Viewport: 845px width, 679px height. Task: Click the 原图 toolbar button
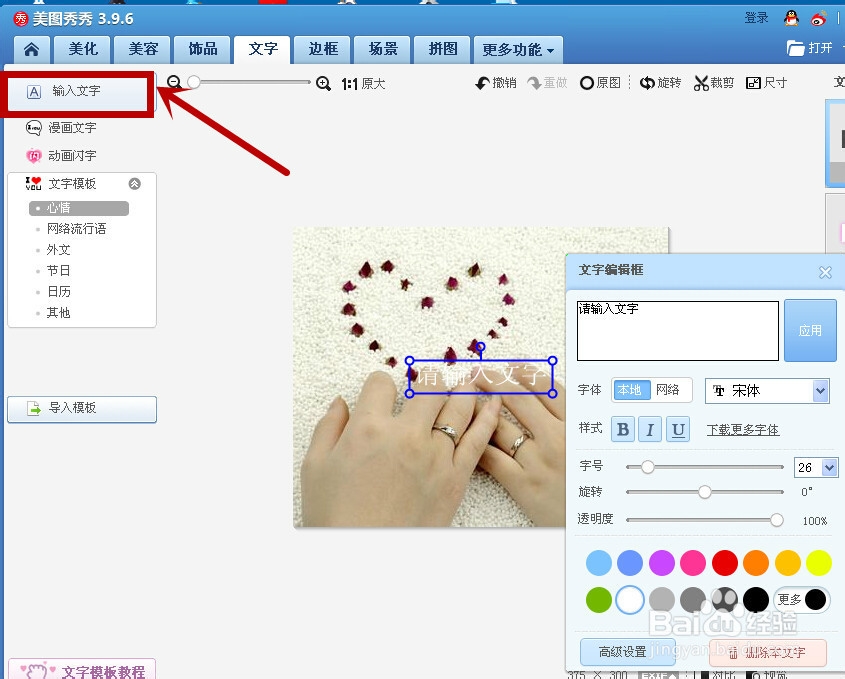(600, 83)
